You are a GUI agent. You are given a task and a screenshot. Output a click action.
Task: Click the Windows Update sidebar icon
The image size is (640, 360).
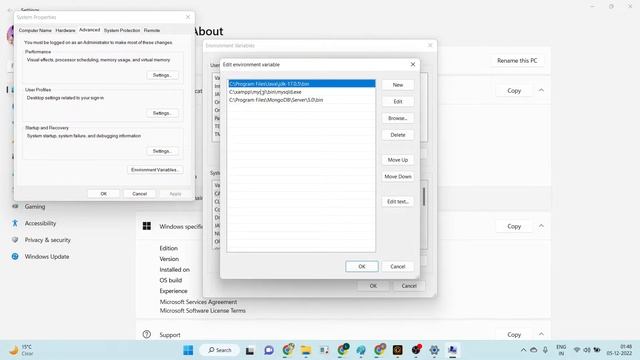(x=15, y=257)
